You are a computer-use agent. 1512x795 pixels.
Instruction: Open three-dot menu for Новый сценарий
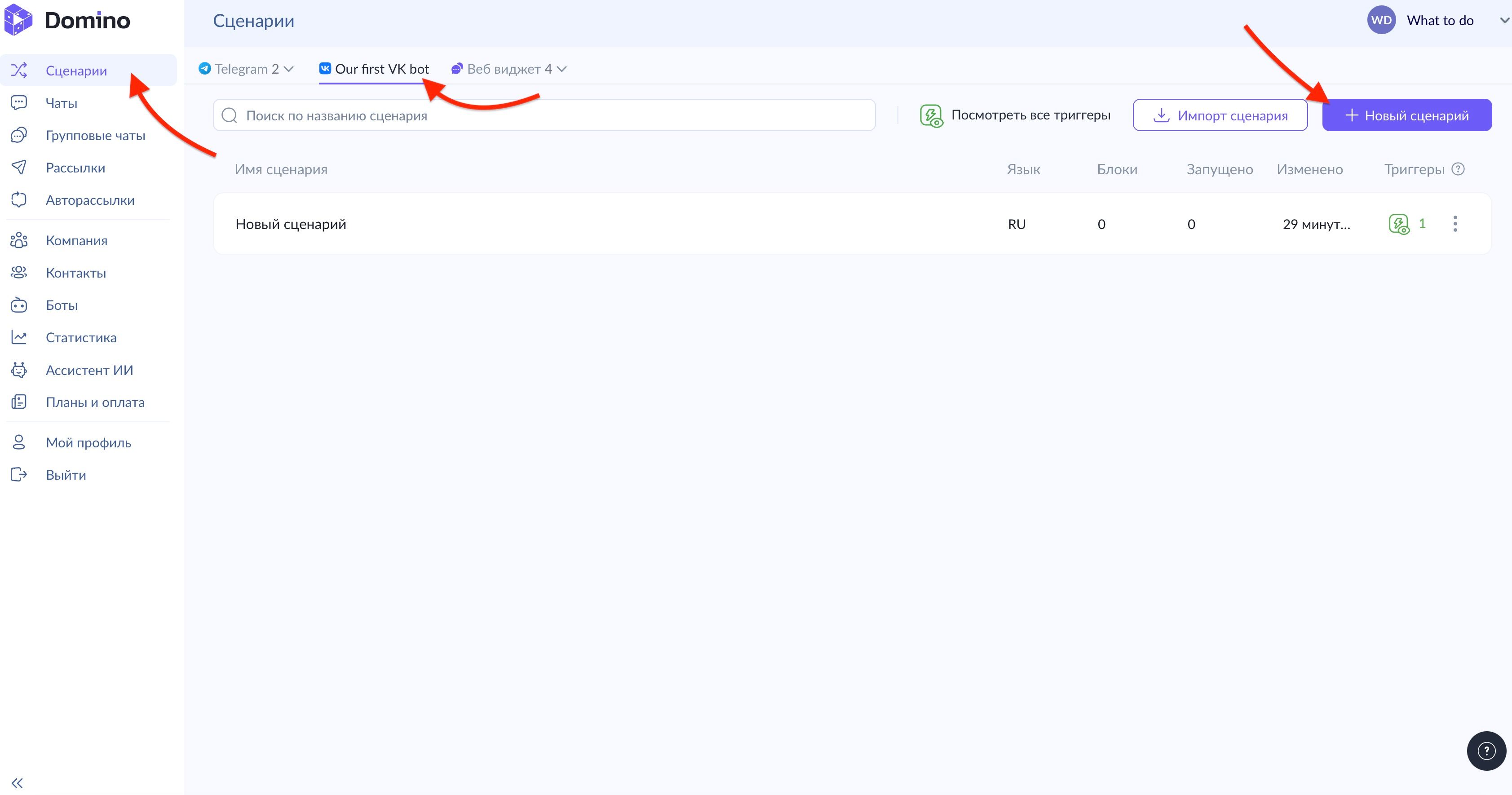click(1455, 224)
